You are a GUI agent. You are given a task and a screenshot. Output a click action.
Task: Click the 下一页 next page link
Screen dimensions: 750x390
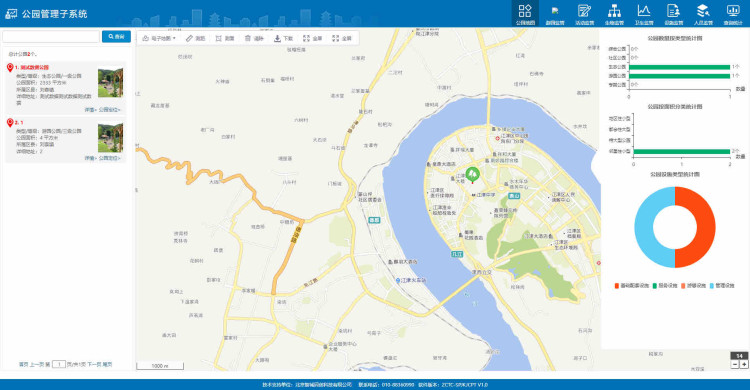94,365
